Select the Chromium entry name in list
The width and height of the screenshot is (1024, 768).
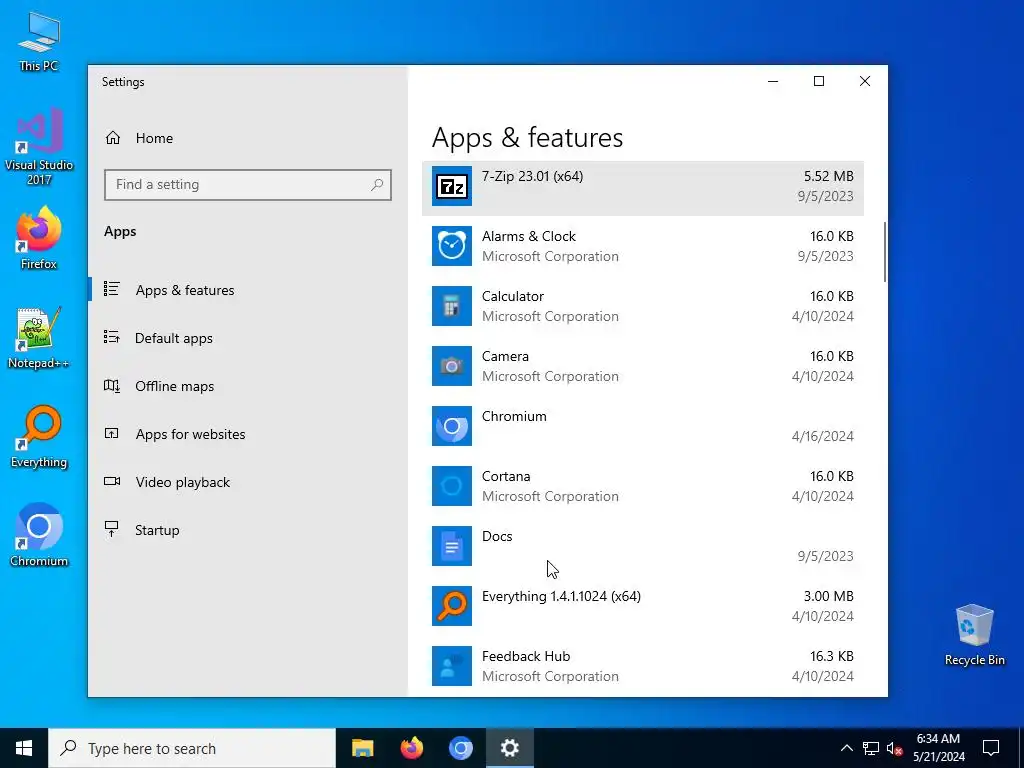pyautogui.click(x=514, y=417)
